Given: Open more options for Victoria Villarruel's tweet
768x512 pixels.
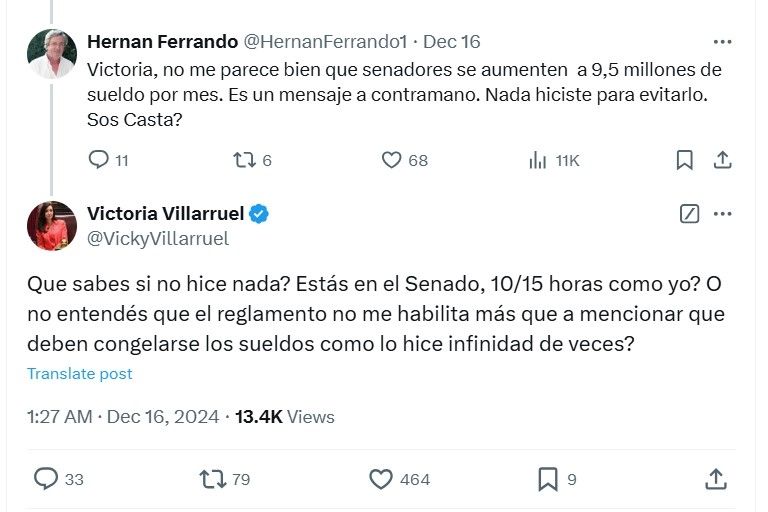Looking at the screenshot, I should click(x=723, y=214).
